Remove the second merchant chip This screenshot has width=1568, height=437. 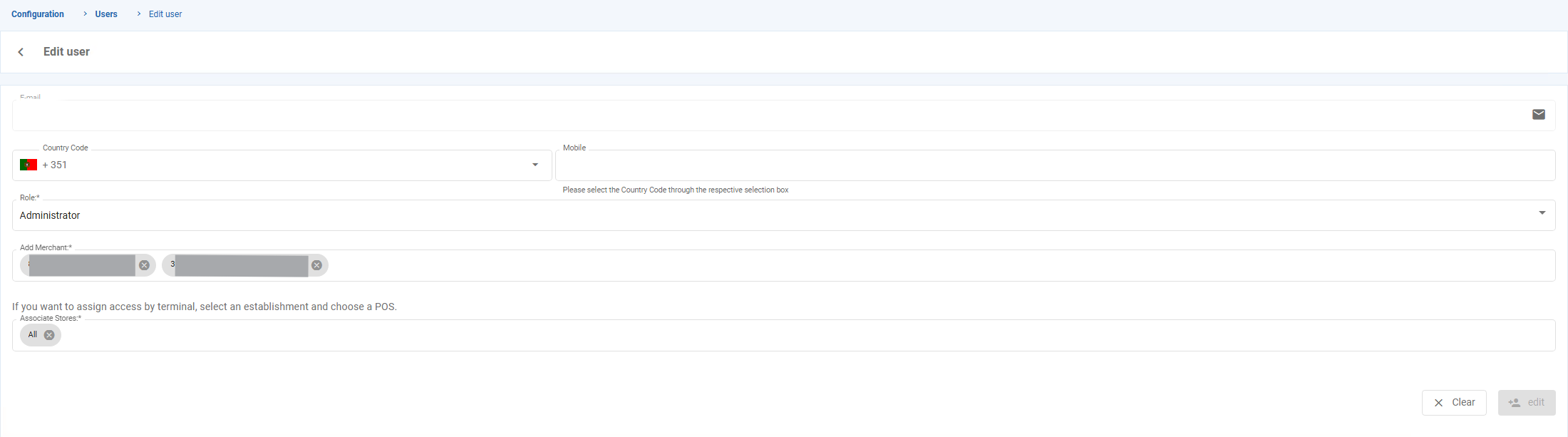pos(317,265)
